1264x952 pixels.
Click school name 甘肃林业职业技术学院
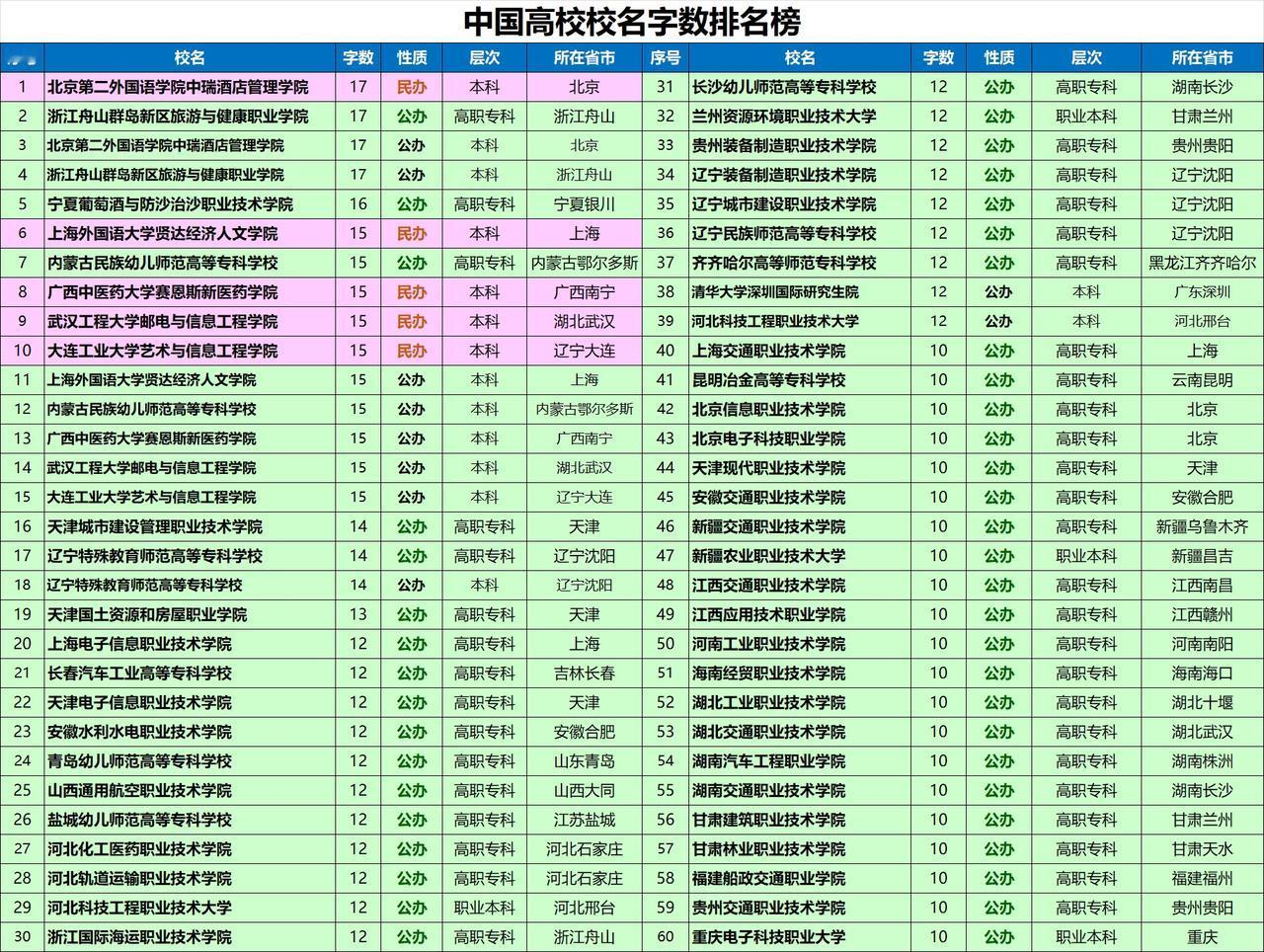tap(768, 849)
